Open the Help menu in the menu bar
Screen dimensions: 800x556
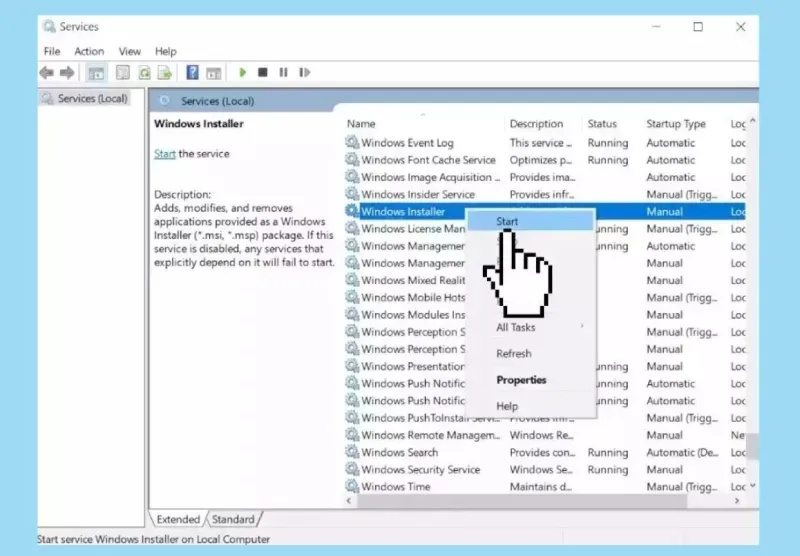[x=166, y=52]
